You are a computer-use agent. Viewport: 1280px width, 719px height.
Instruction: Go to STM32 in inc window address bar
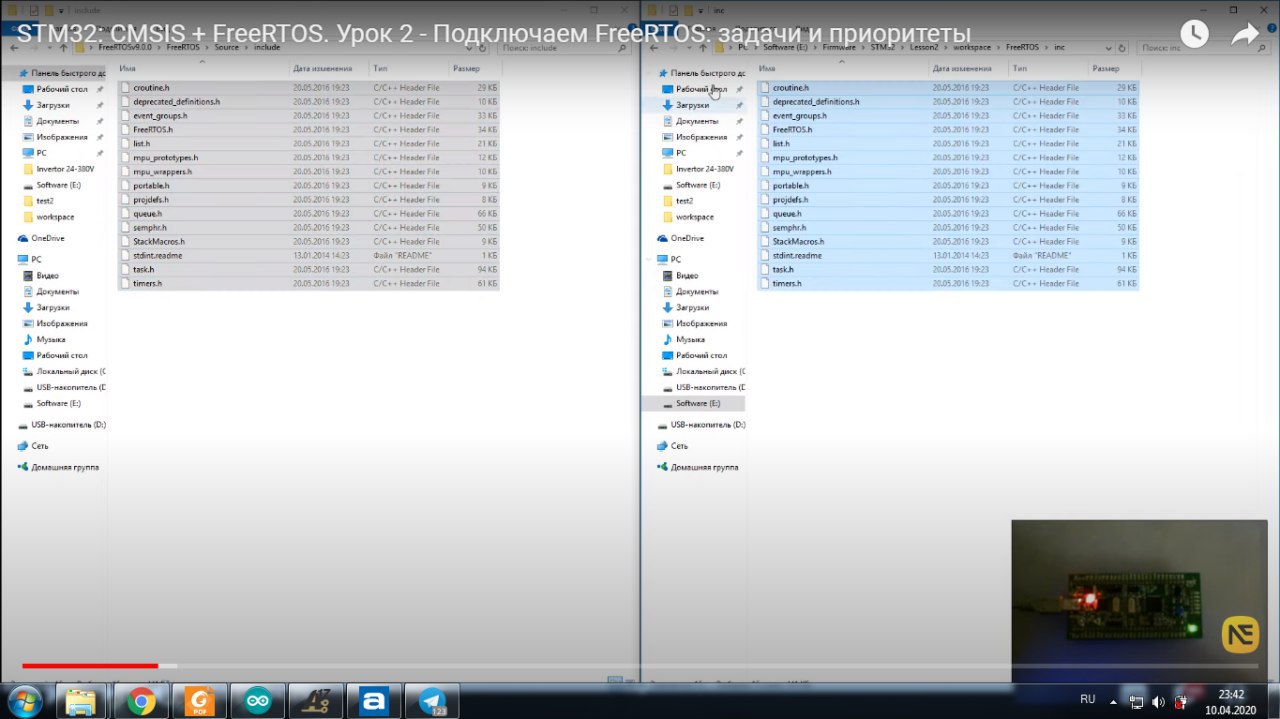click(881, 47)
